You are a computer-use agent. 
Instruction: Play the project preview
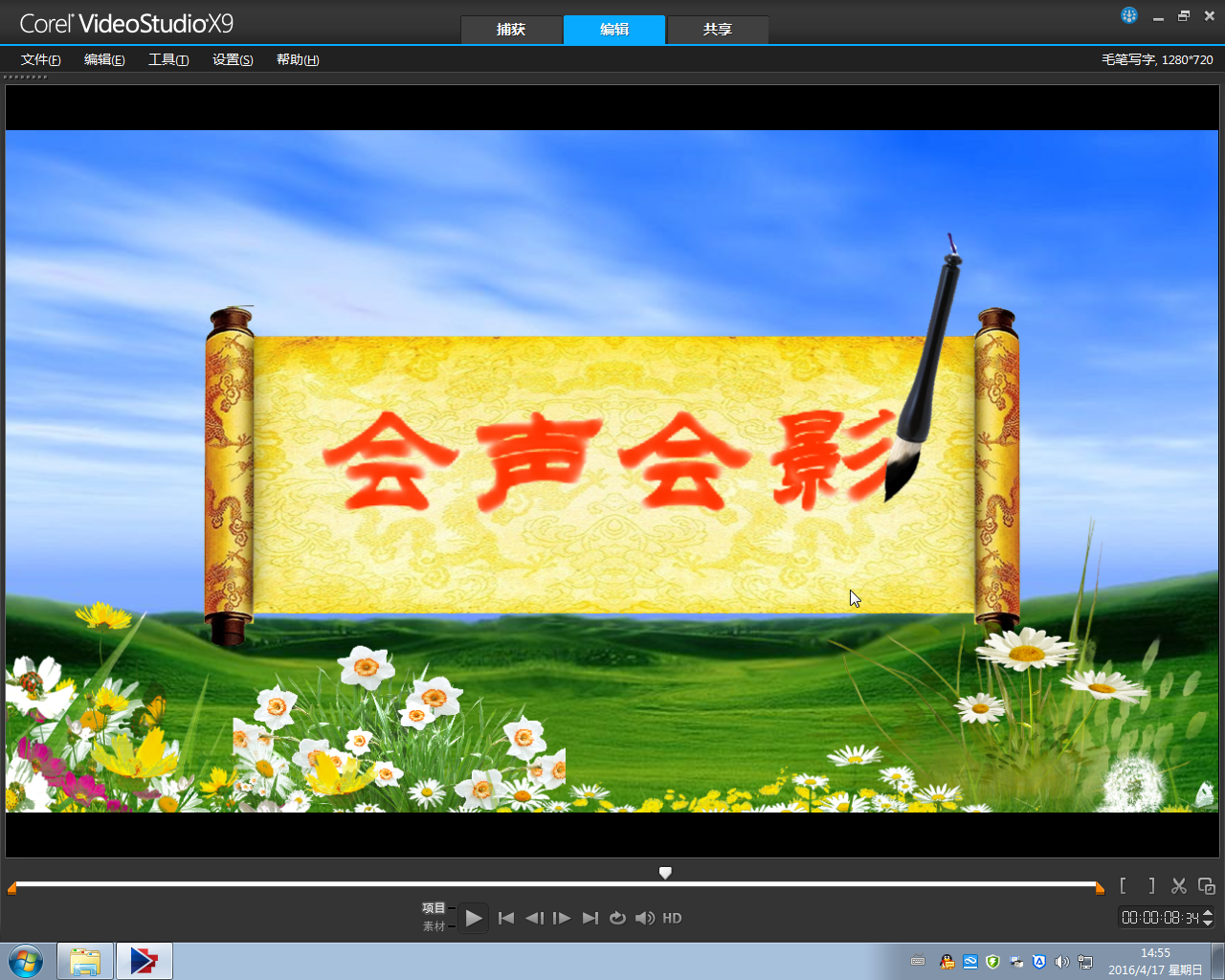(474, 918)
